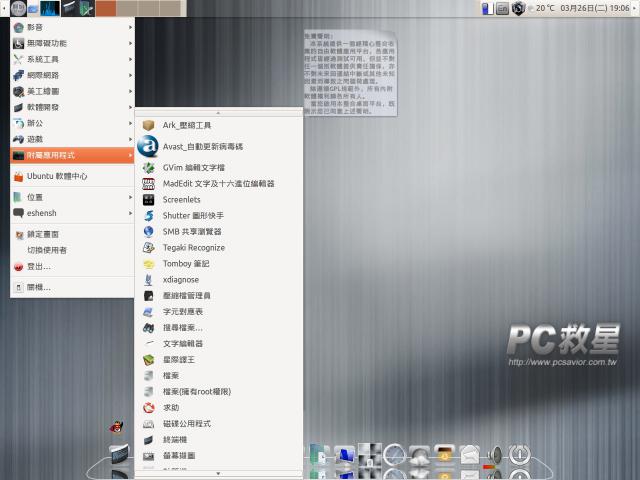Viewport: 640px width, 480px height.
Task: Open SMB 共享瀏覽器
Action: click(193, 231)
